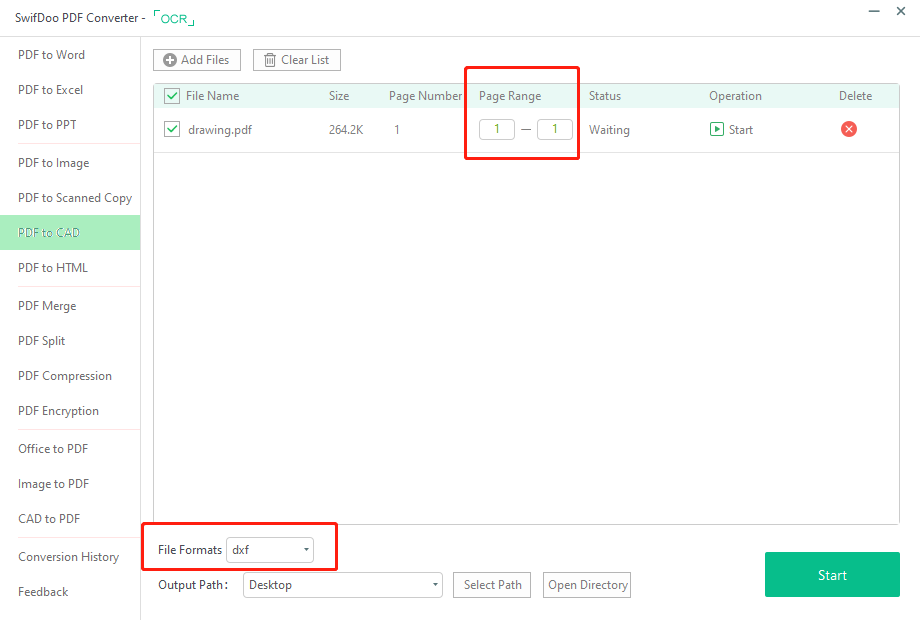Switch to PDF to Excel
Image resolution: width=920 pixels, height=620 pixels.
50,90
